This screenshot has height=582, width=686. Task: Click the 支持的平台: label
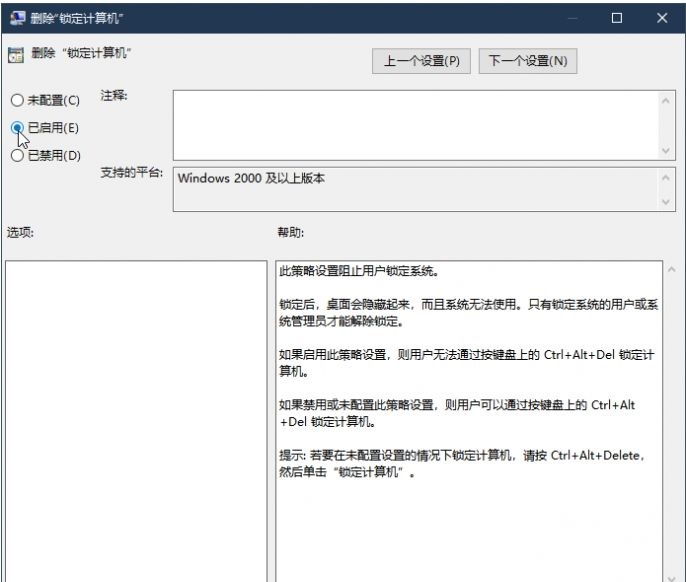click(x=131, y=172)
